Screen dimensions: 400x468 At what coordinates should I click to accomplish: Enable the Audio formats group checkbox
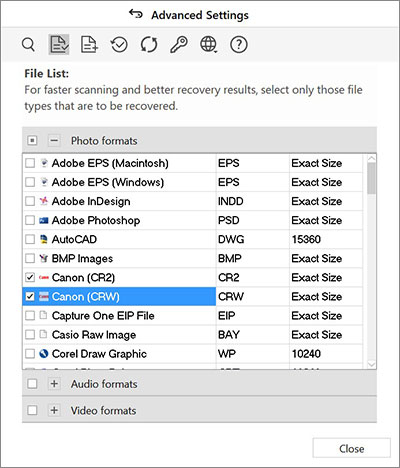(32, 384)
